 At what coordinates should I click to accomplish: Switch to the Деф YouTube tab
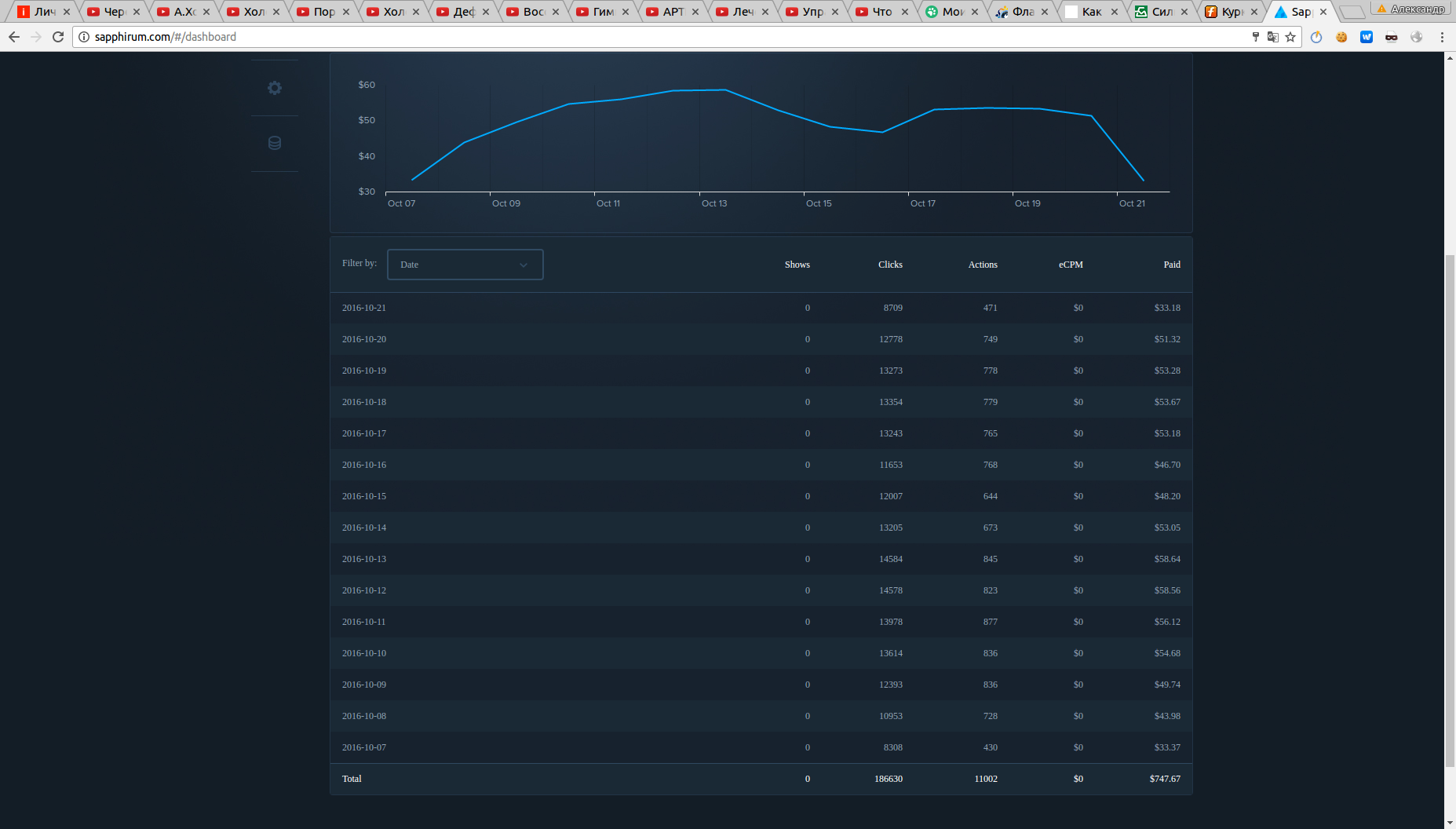[463, 12]
